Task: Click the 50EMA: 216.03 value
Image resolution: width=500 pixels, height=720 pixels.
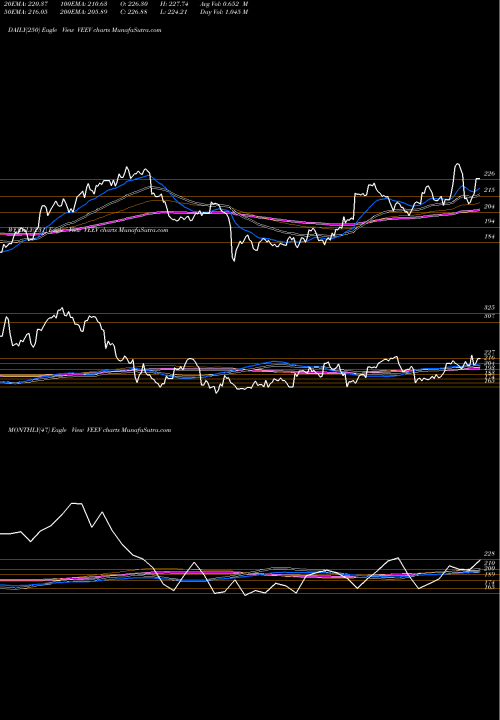Action: 25,12
